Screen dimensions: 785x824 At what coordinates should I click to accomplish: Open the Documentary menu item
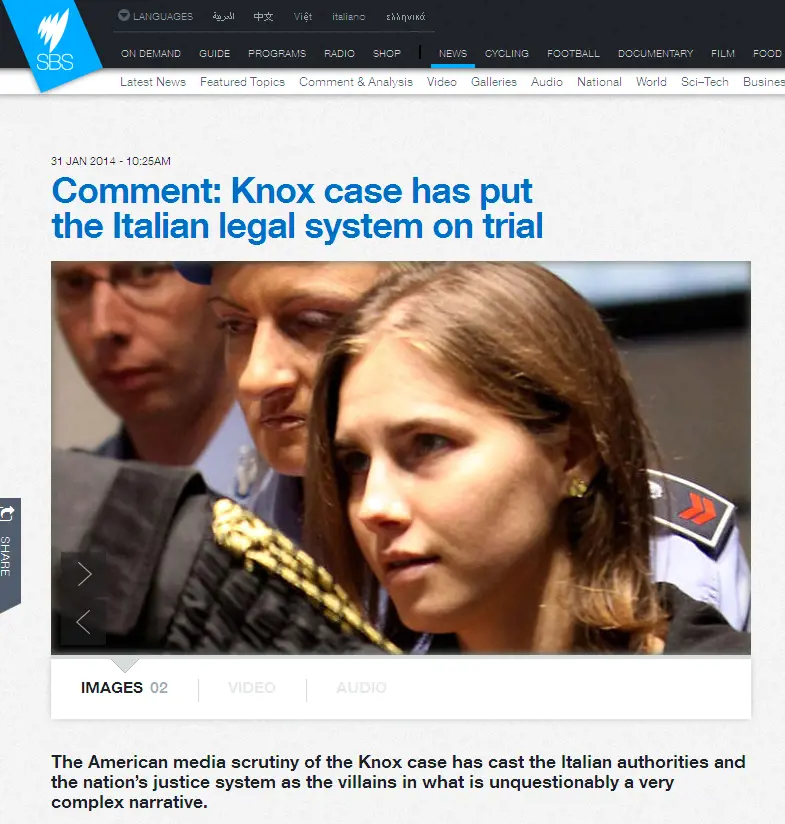[x=655, y=54]
